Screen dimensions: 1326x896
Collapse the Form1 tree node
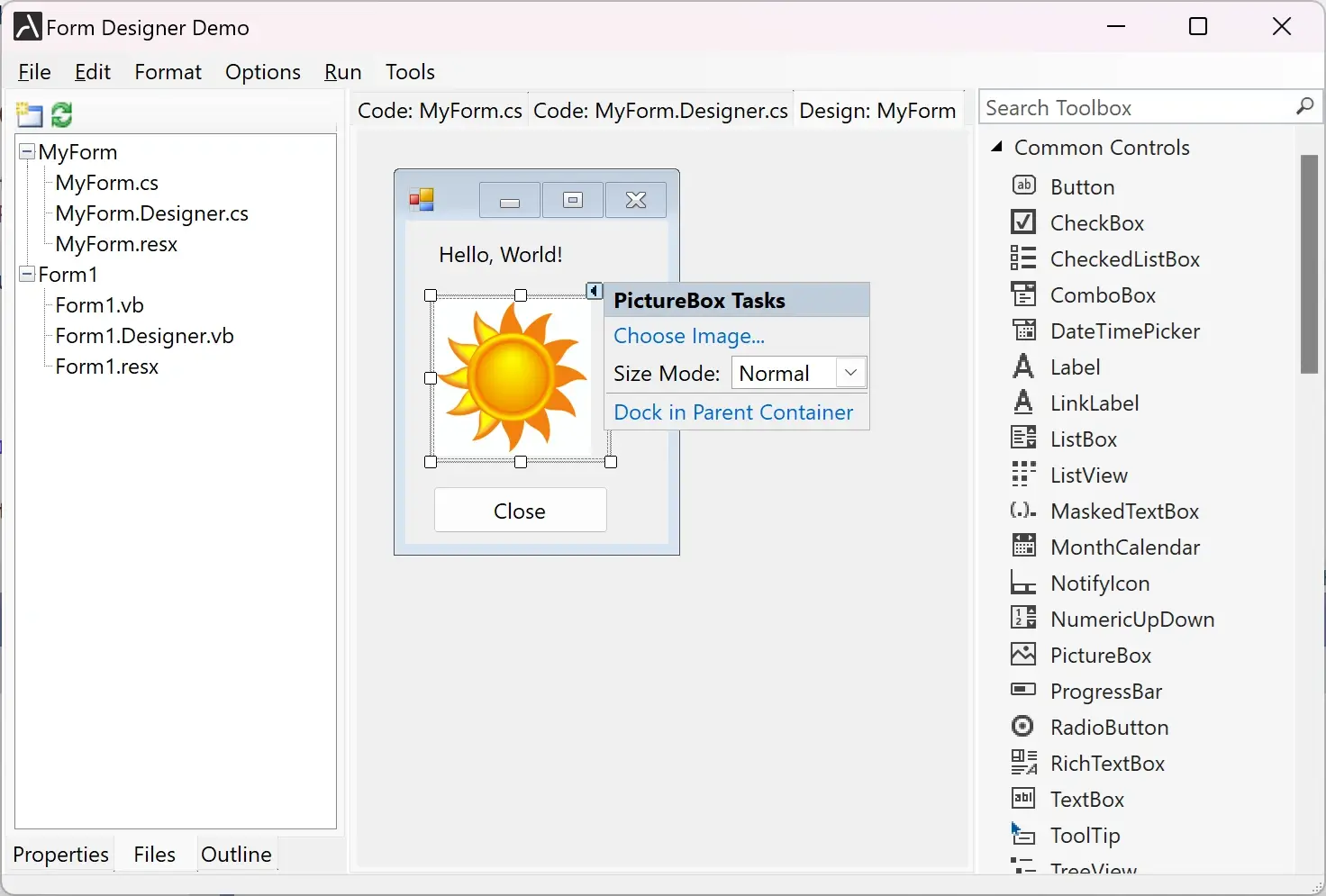click(x=27, y=275)
